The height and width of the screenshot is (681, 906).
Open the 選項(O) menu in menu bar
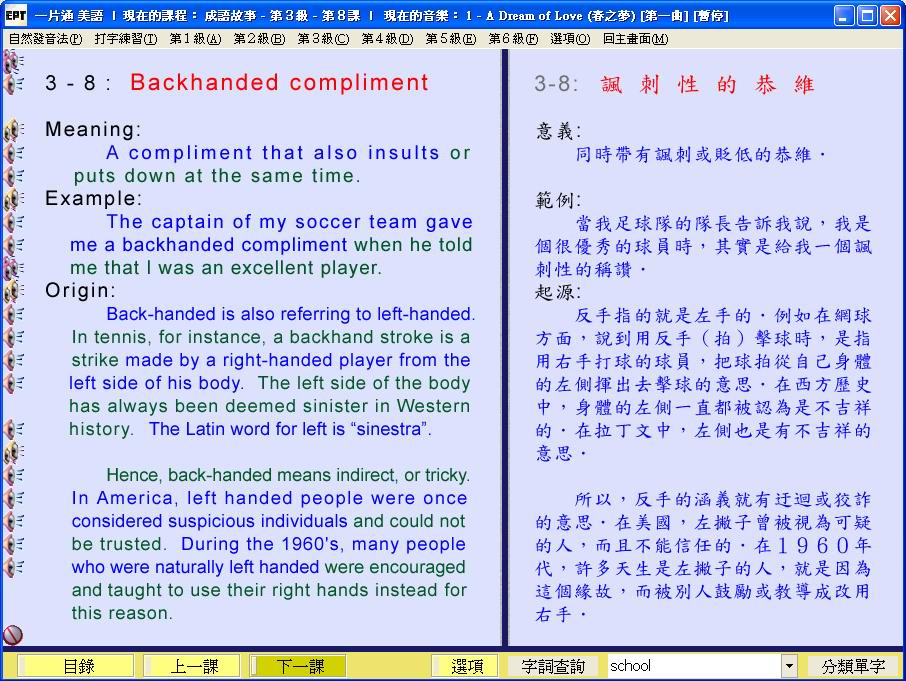click(570, 39)
